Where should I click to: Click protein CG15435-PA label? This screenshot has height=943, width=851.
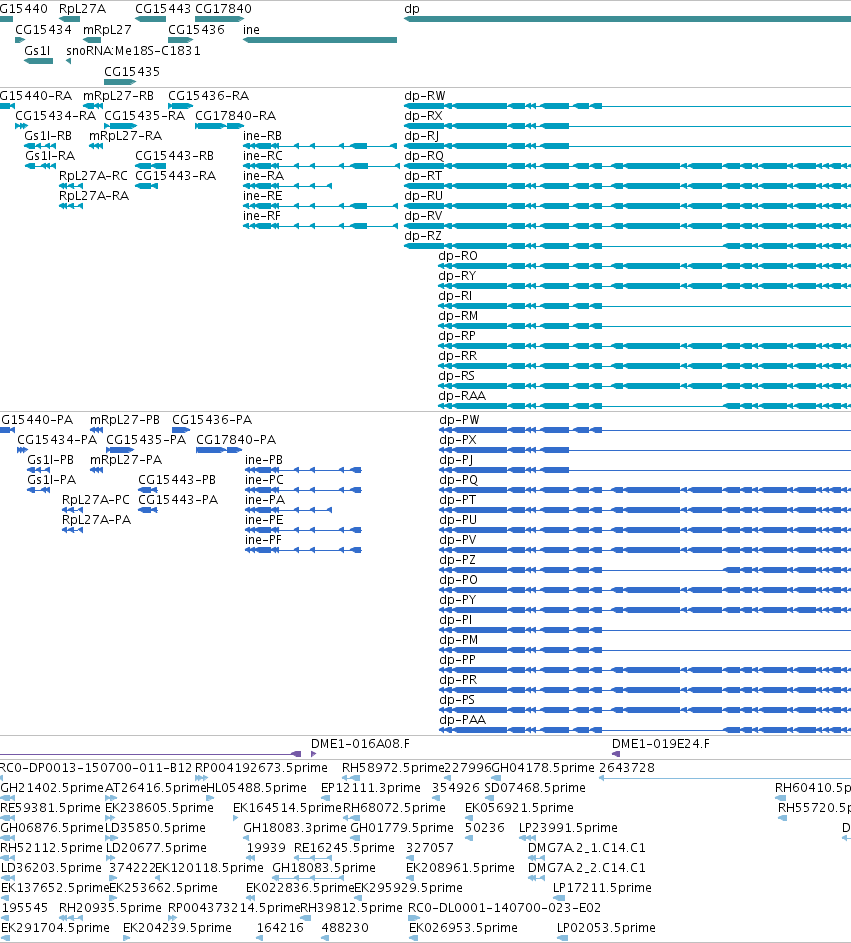[x=146, y=440]
